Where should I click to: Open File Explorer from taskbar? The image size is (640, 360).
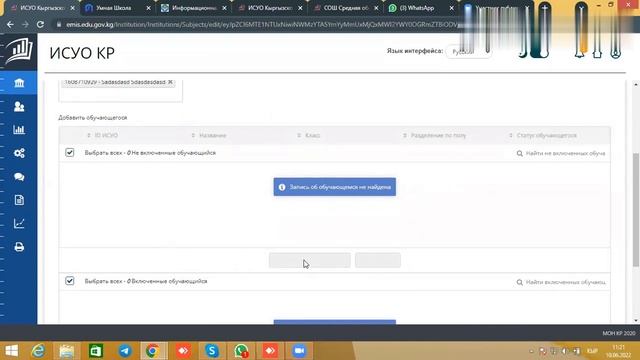[x=67, y=351]
